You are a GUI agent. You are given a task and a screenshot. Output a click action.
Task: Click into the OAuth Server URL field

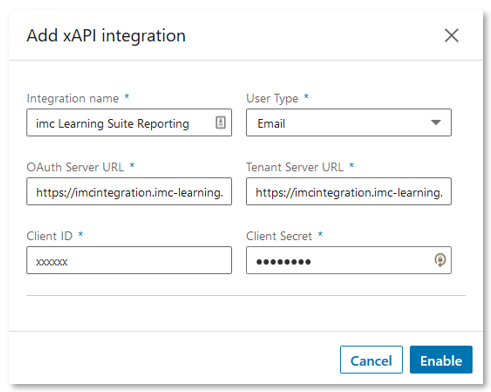click(x=129, y=191)
